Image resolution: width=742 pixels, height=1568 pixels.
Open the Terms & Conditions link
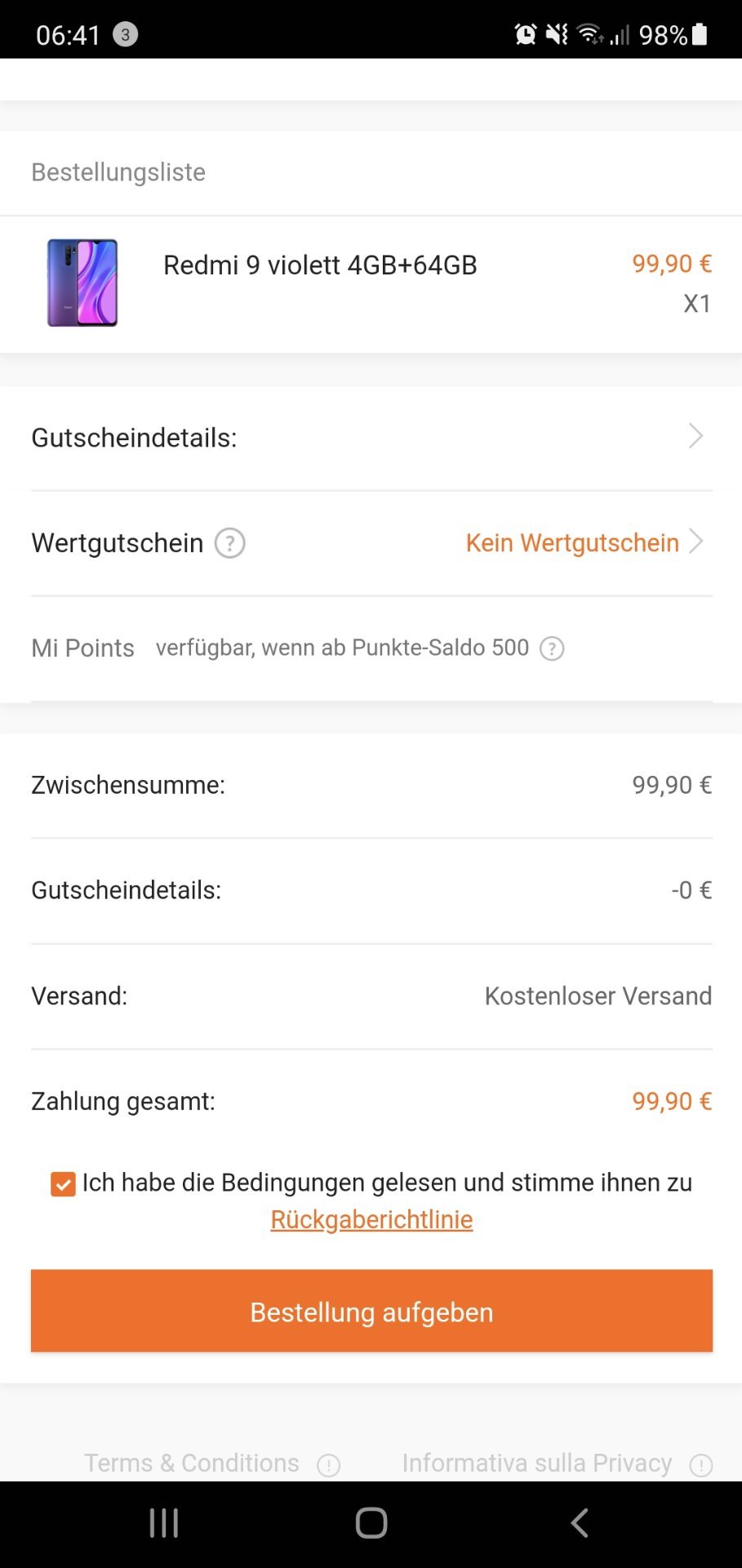pyautogui.click(x=192, y=1463)
